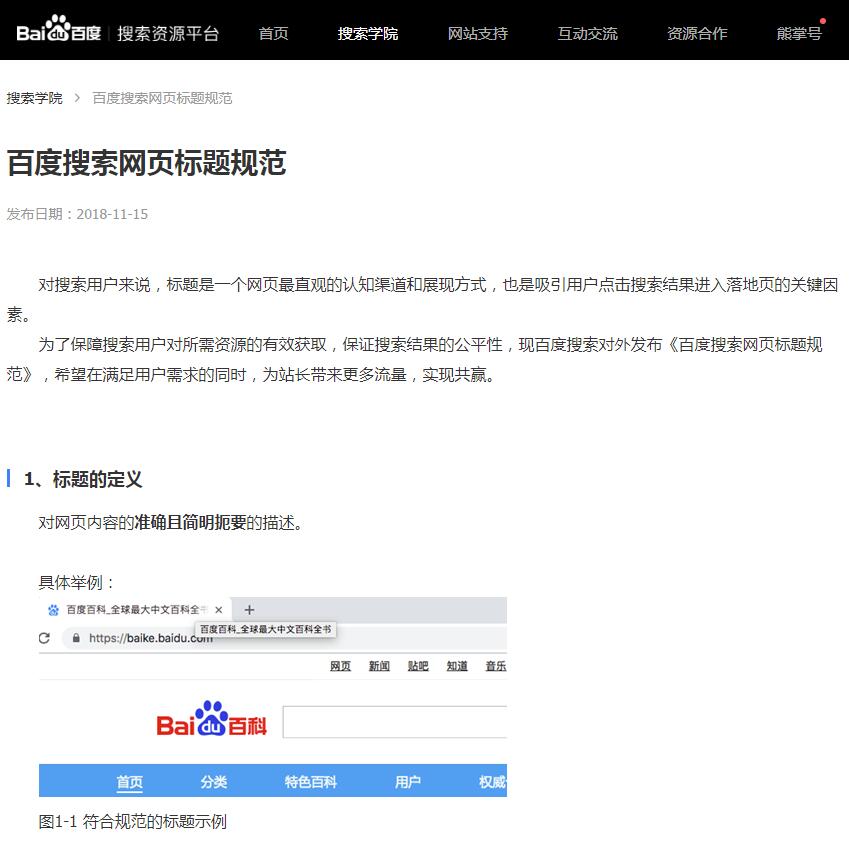The height and width of the screenshot is (844, 849).
Task: Open 熊掌号 from the top bar
Action: pos(799,34)
